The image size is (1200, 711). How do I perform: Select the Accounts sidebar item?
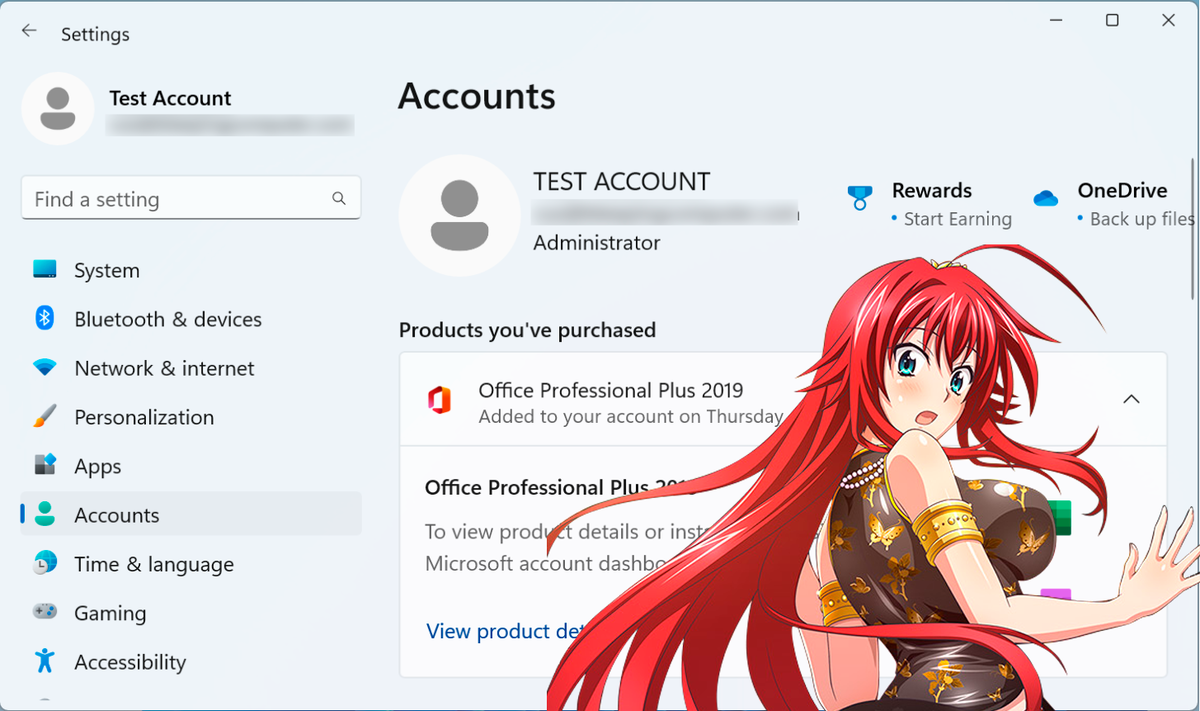point(190,514)
